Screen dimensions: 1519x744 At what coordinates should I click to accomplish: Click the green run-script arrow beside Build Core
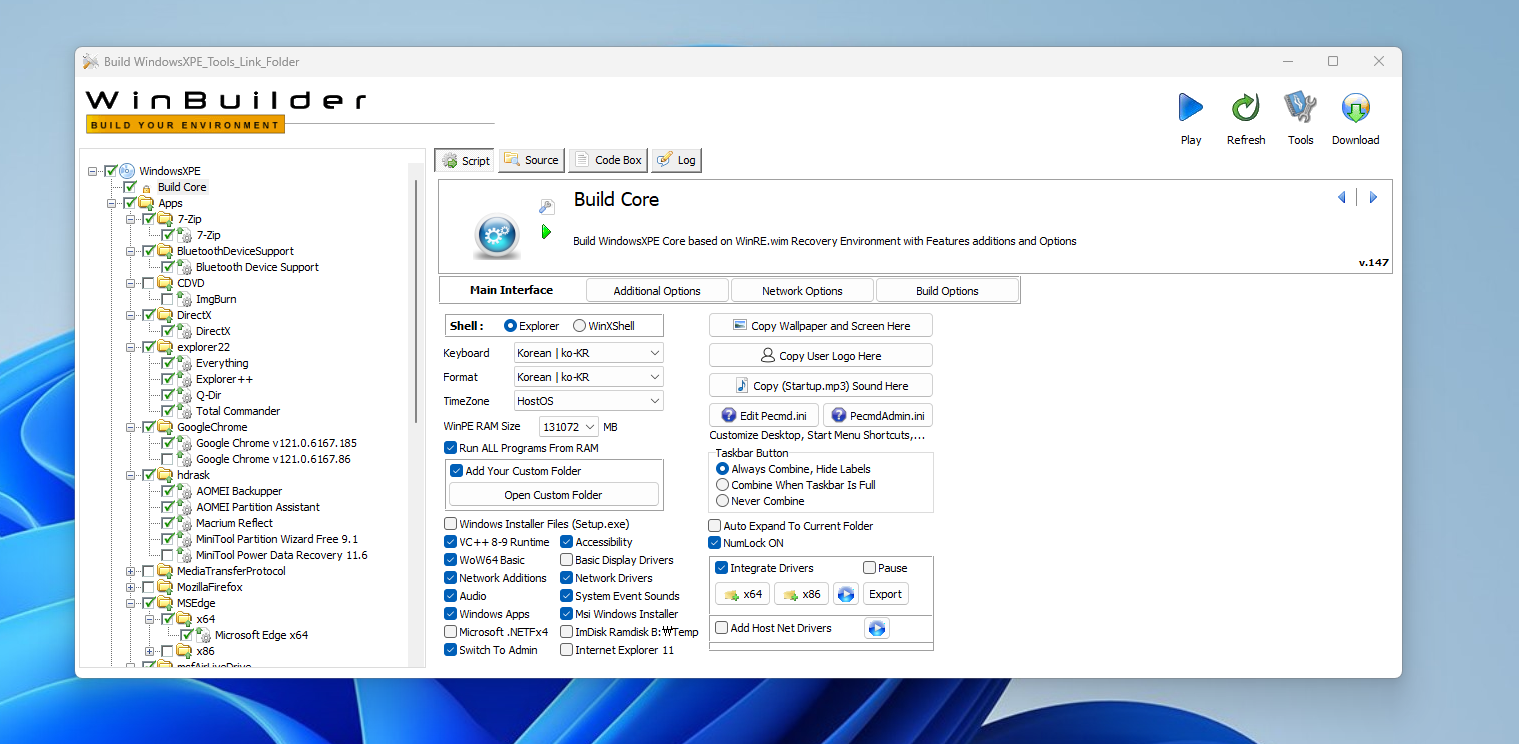pyautogui.click(x=546, y=232)
